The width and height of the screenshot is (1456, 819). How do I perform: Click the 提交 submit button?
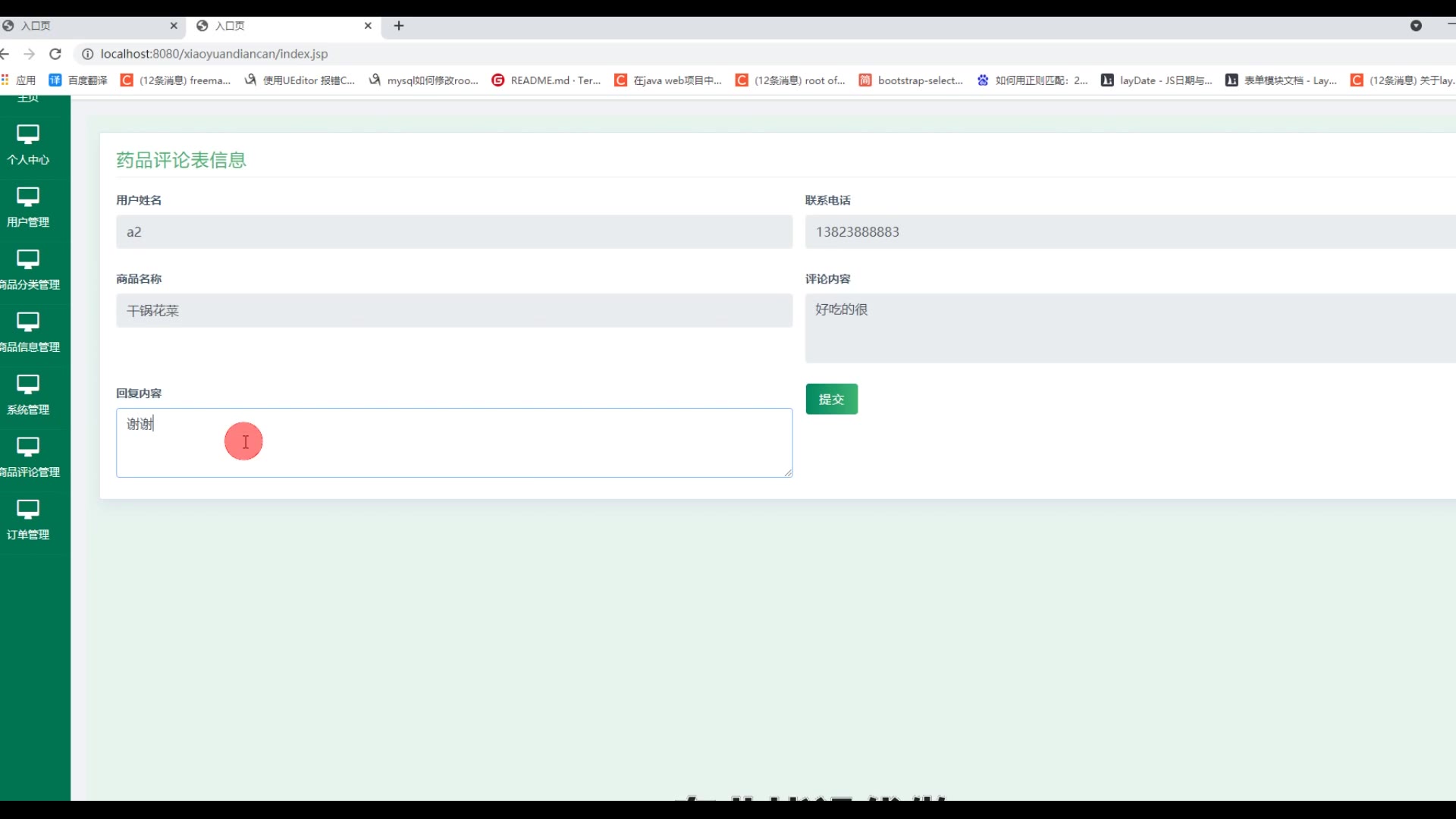pyautogui.click(x=832, y=399)
